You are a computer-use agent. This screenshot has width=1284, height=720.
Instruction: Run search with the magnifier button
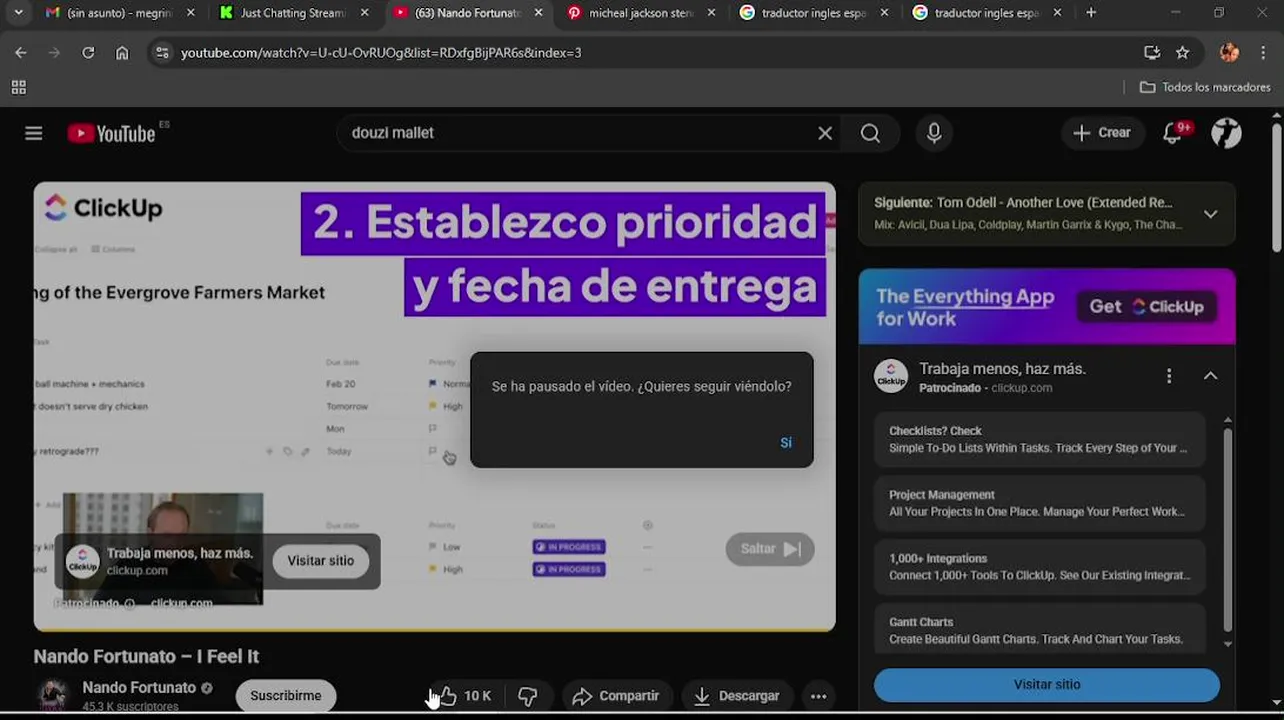tap(871, 133)
